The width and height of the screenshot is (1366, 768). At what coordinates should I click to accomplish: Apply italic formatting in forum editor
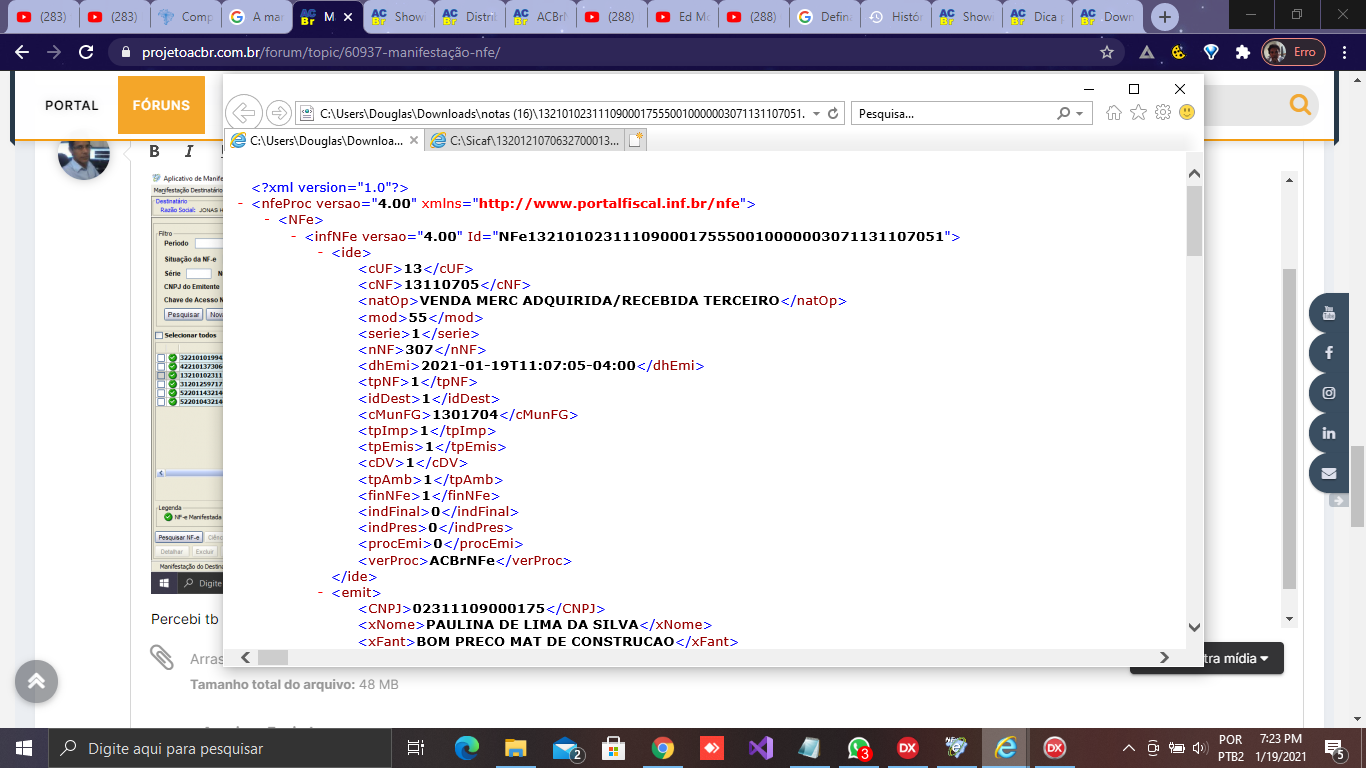188,151
